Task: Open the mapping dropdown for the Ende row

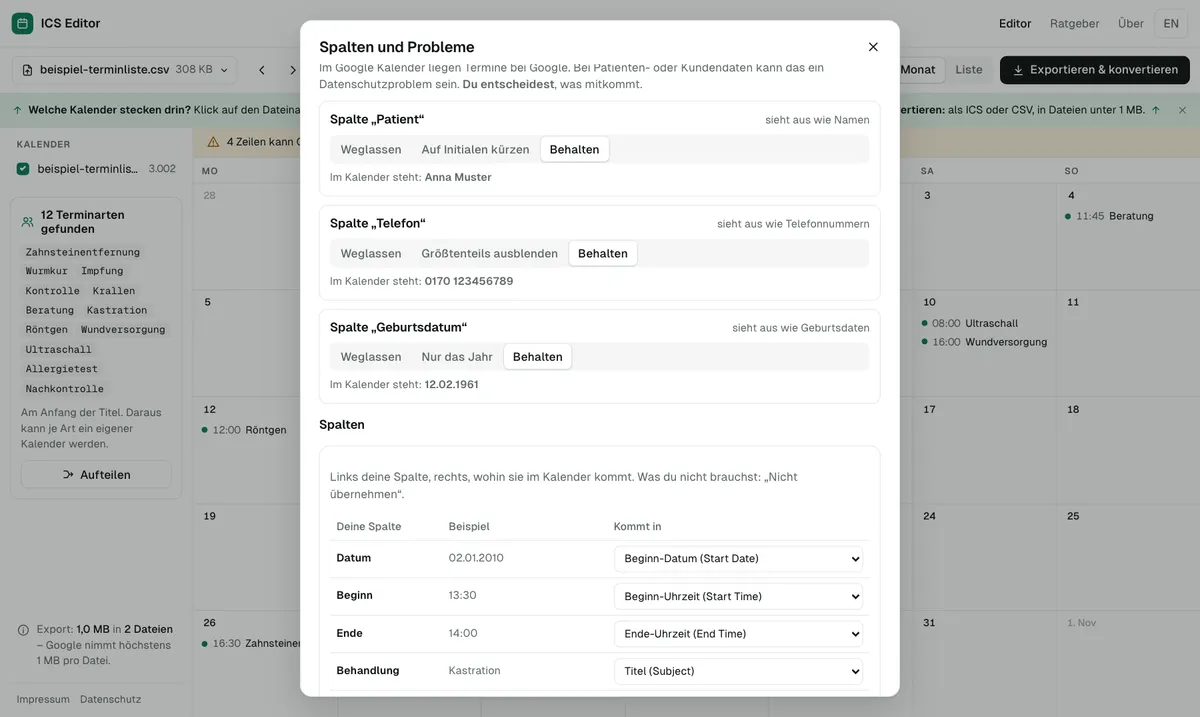Action: pos(738,634)
